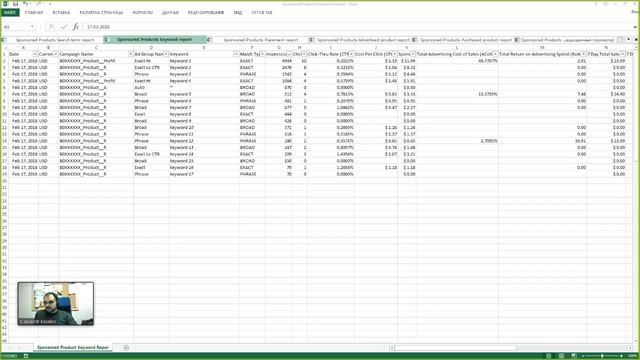Click the macro record icon in status bar
Viewport: 640px width, 360px height.
pyautogui.click(x=26, y=356)
